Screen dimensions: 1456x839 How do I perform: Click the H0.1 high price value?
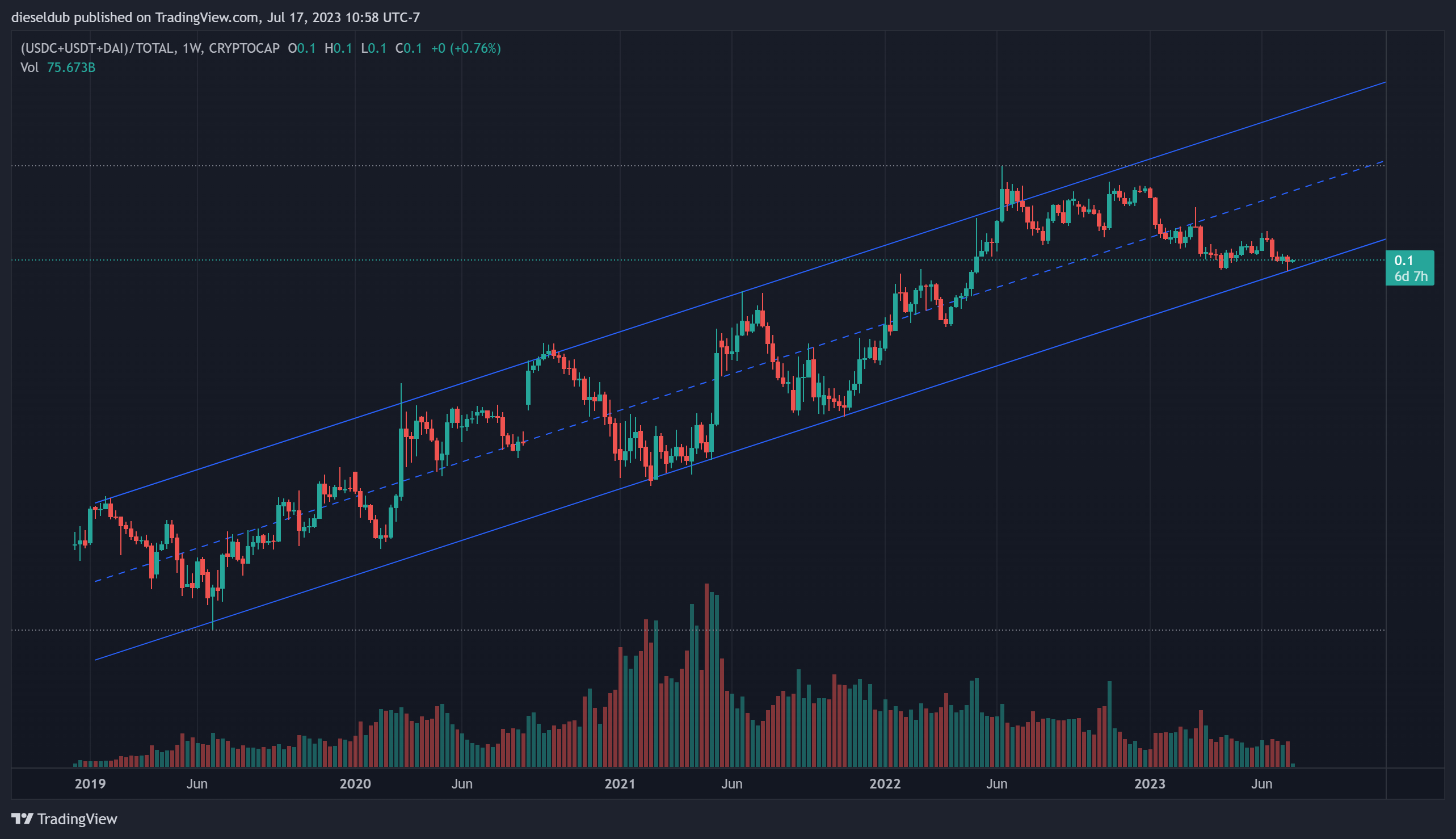(x=338, y=48)
